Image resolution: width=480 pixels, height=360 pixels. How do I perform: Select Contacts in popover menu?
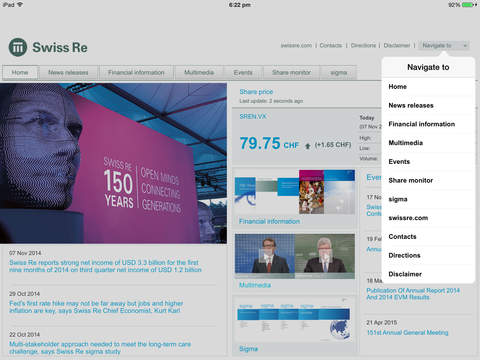[428, 237]
